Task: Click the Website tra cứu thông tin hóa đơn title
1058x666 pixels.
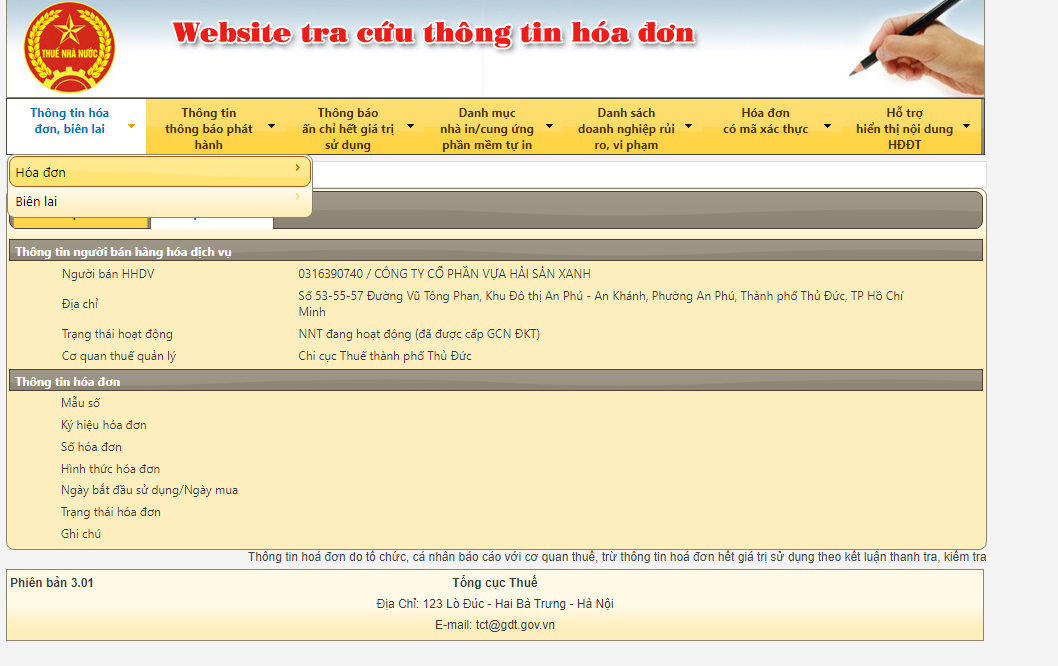Action: point(433,33)
